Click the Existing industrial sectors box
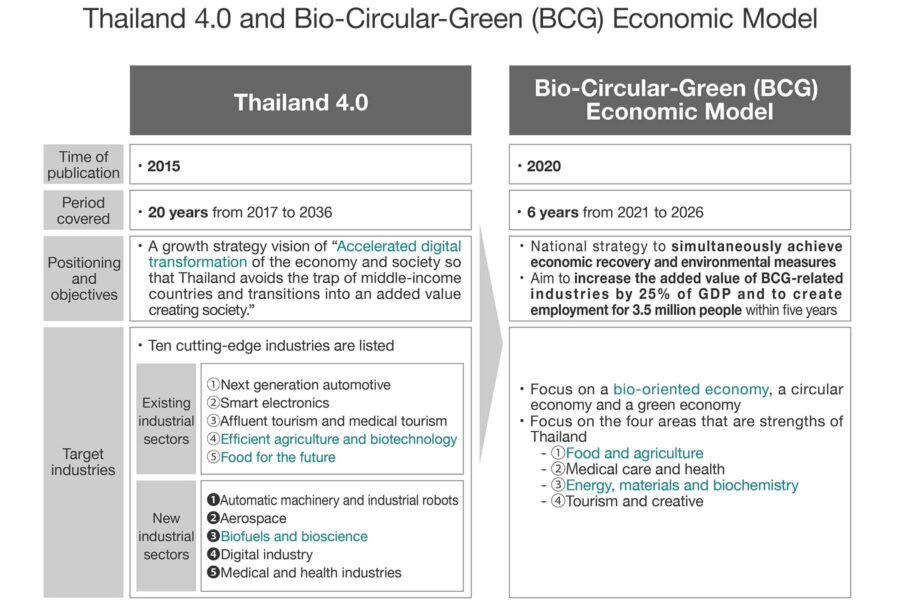This screenshot has height=600, width=900. 166,420
